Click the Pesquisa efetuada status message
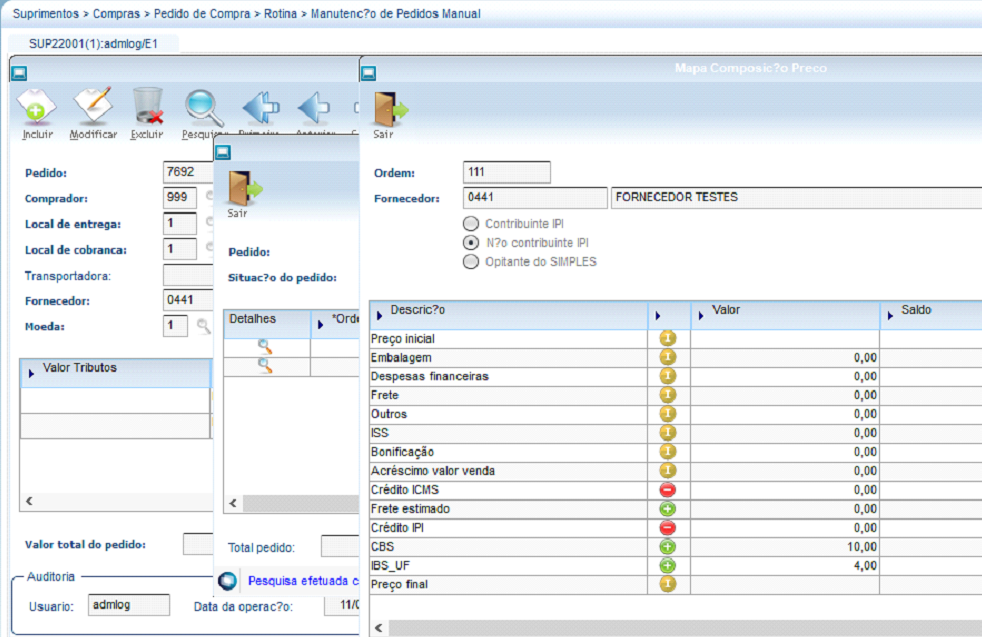Viewport: 982px width, 637px height. [x=303, y=581]
